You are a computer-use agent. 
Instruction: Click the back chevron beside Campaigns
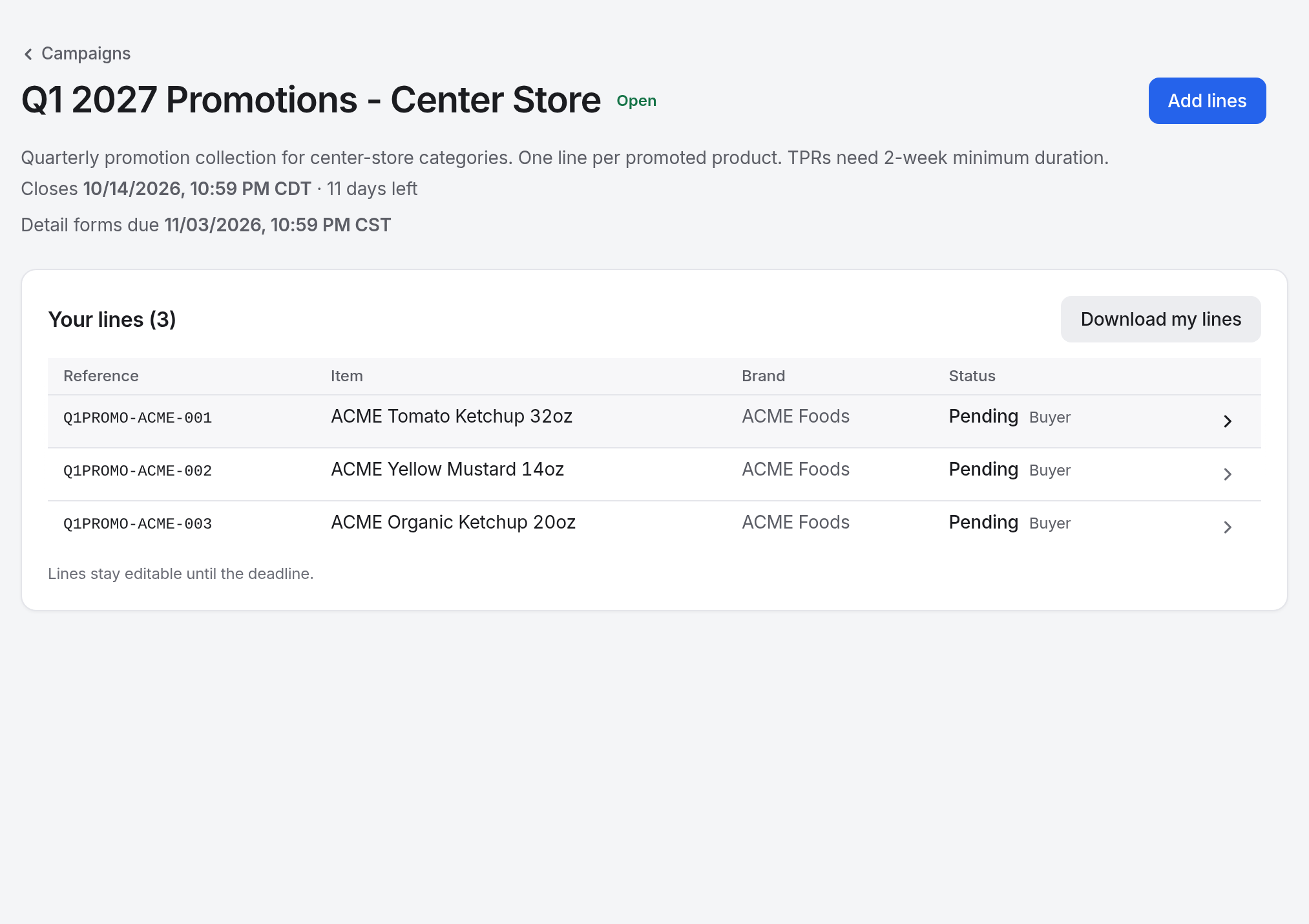click(x=28, y=54)
